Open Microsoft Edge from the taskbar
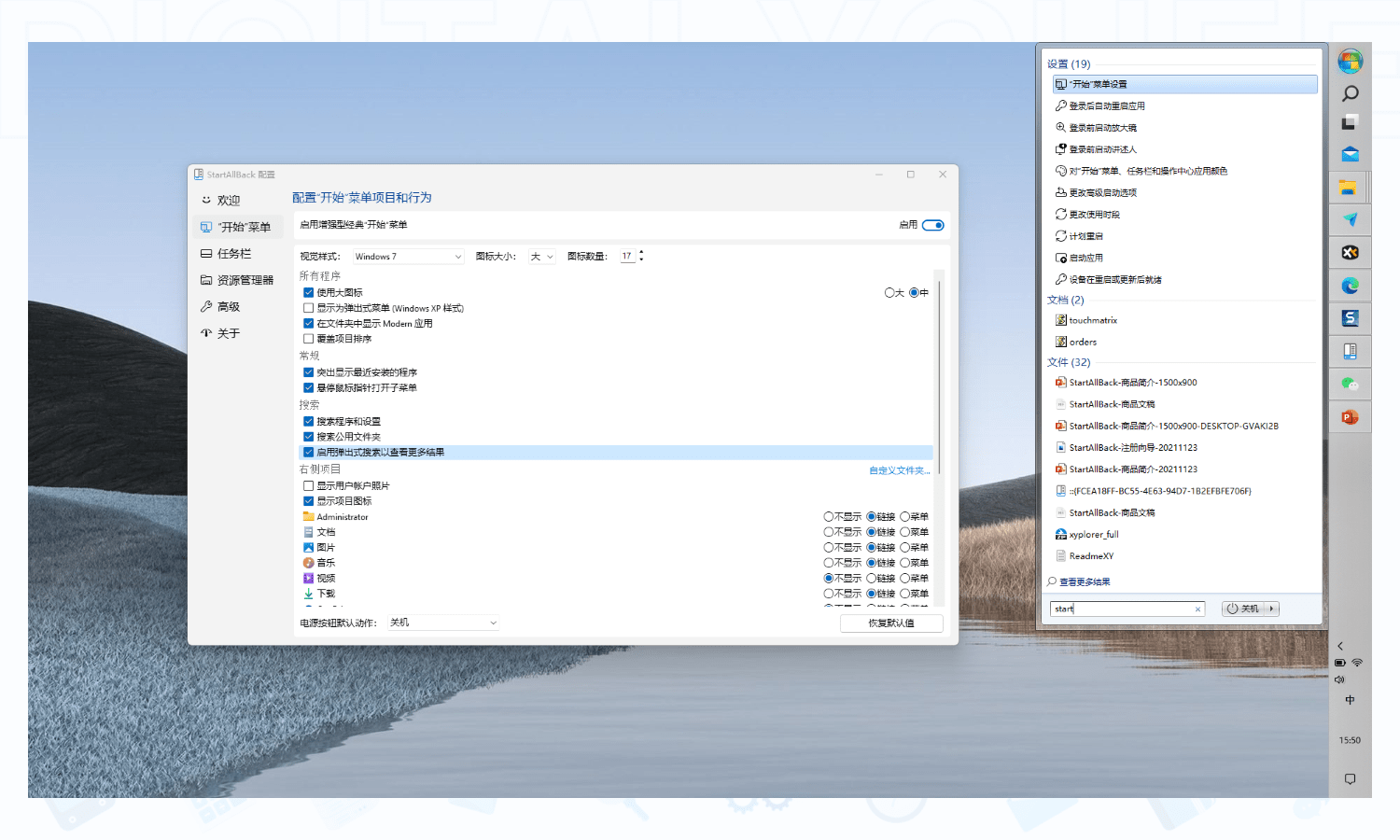Viewport: 1400px width, 840px height. click(x=1350, y=286)
